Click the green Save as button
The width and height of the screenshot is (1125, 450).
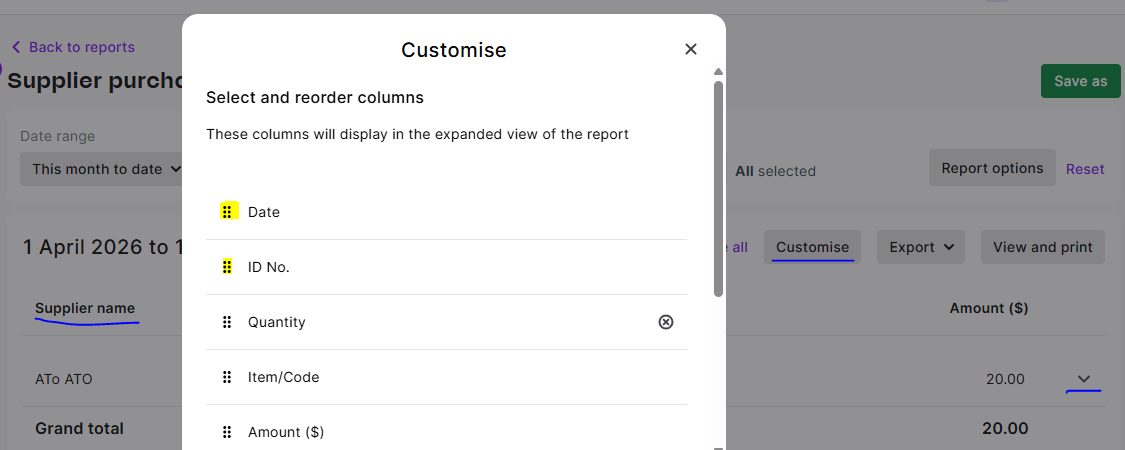[x=1081, y=81]
